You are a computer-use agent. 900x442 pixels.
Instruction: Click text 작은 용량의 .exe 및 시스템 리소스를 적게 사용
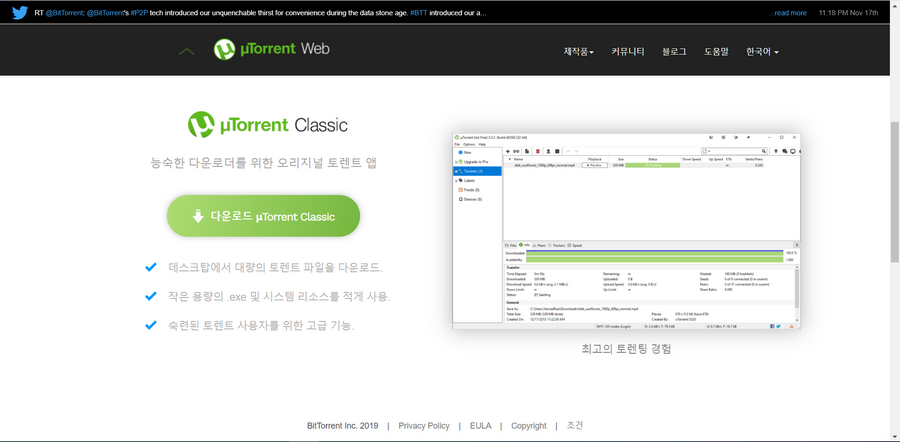click(x=280, y=297)
